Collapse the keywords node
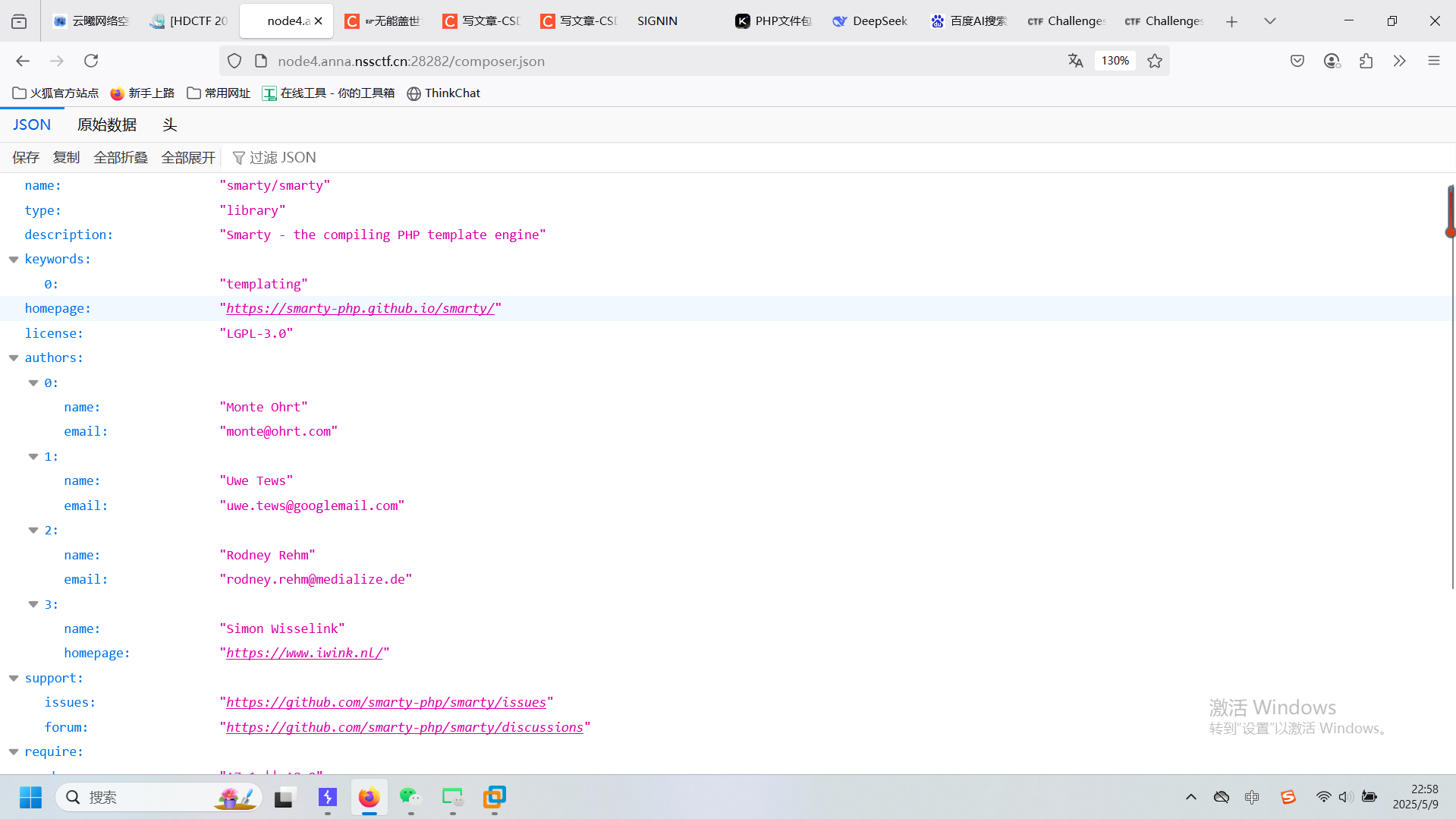Screen dimensions: 1456x819 pos(14,260)
